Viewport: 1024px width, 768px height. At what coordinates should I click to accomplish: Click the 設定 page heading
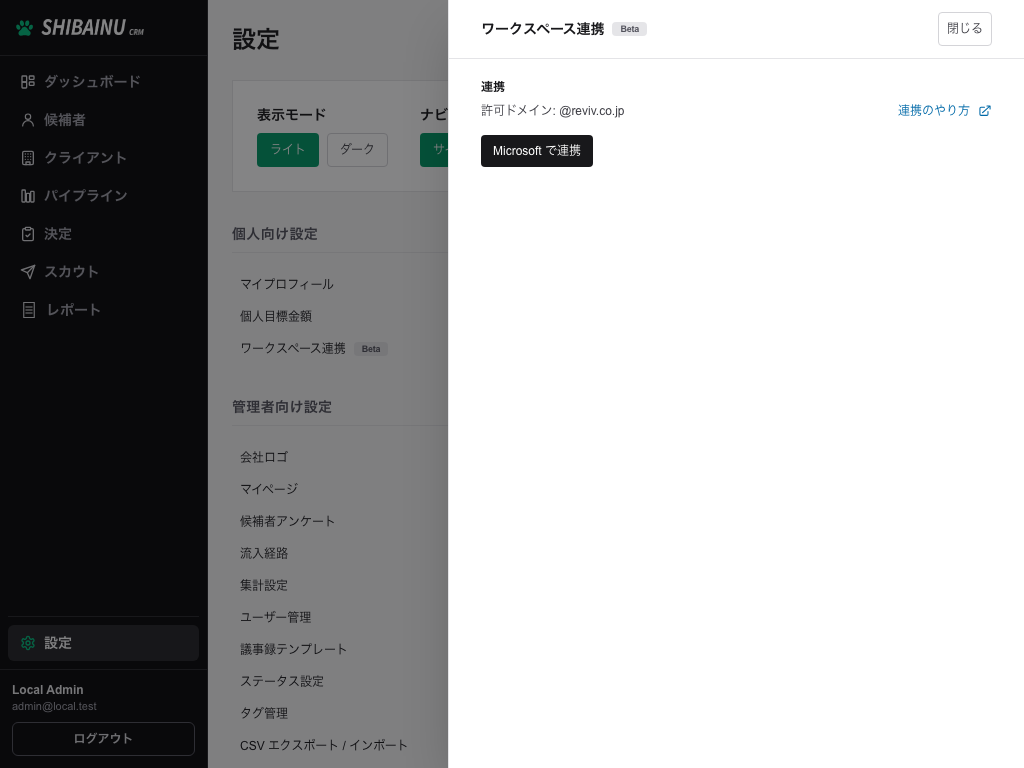coord(256,39)
